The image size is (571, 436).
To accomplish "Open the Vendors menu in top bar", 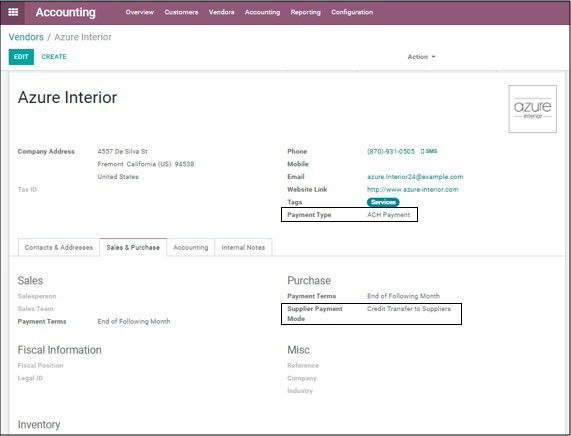I will coord(221,12).
